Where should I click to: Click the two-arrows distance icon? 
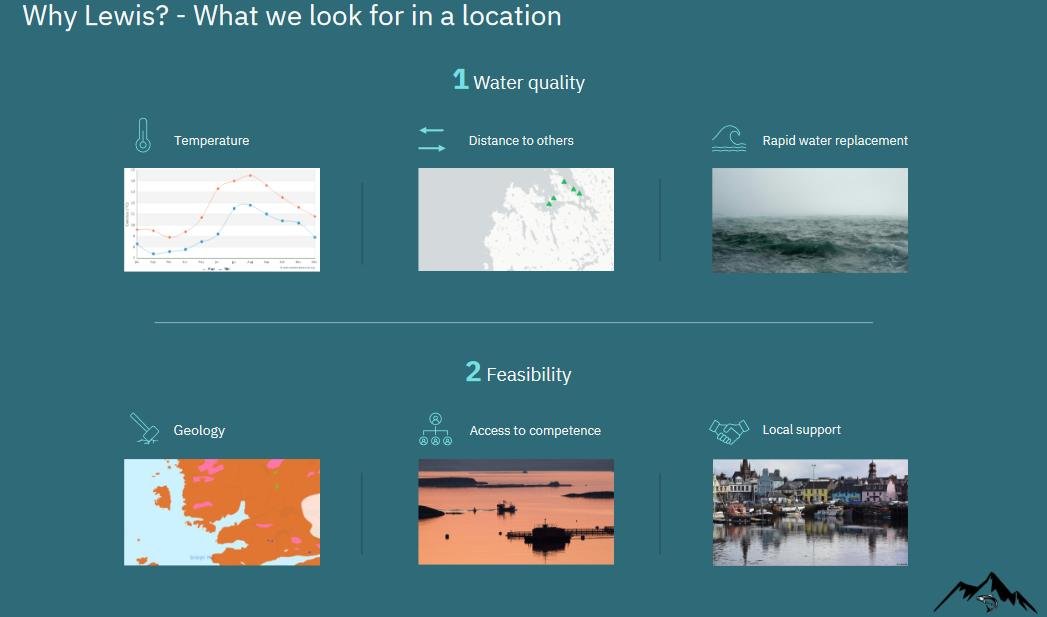pos(431,139)
